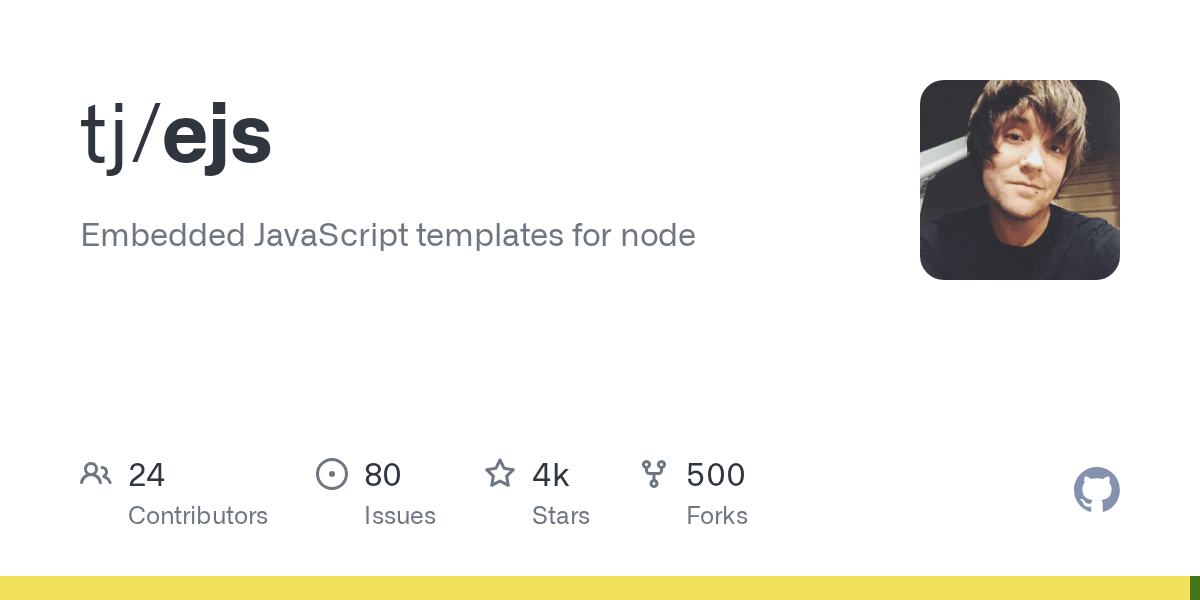Select the "Stars" label
1200x600 pixels.
click(x=561, y=516)
